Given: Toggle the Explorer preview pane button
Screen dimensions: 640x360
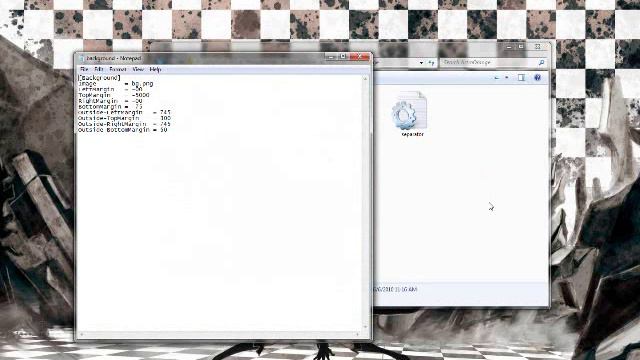Looking at the screenshot, I should [521, 77].
